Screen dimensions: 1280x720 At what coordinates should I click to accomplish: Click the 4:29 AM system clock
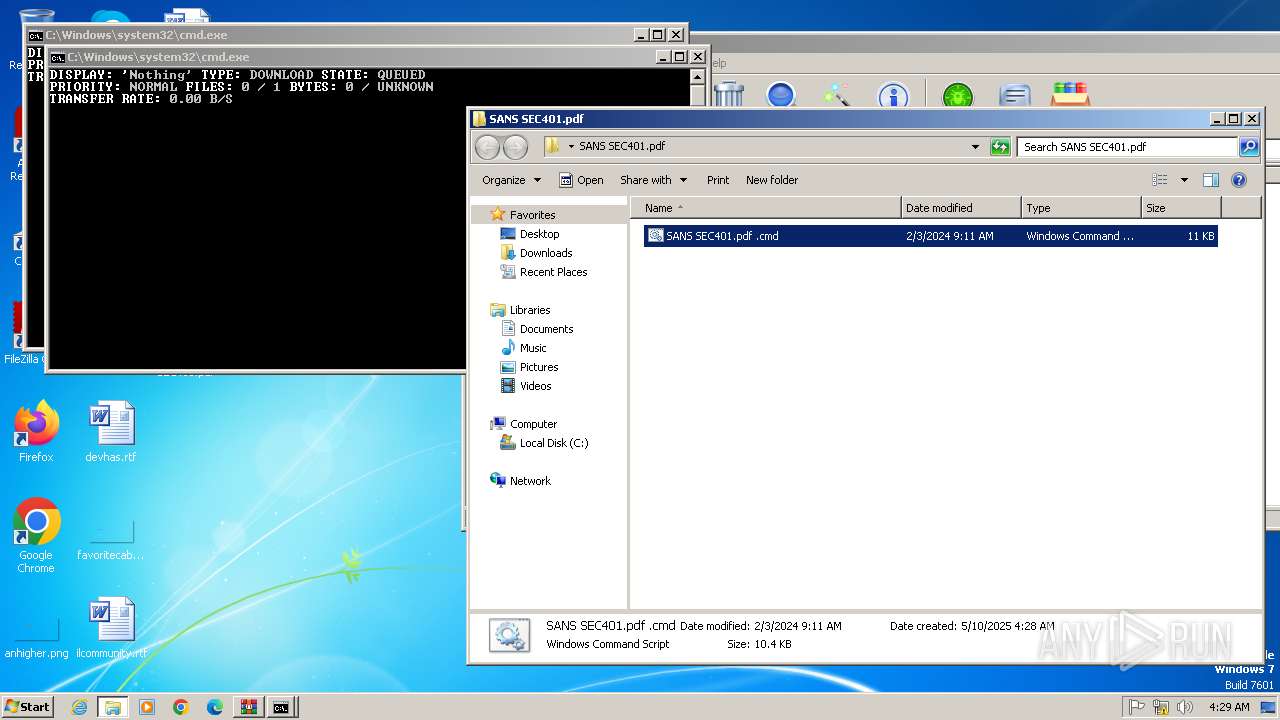click(1229, 707)
